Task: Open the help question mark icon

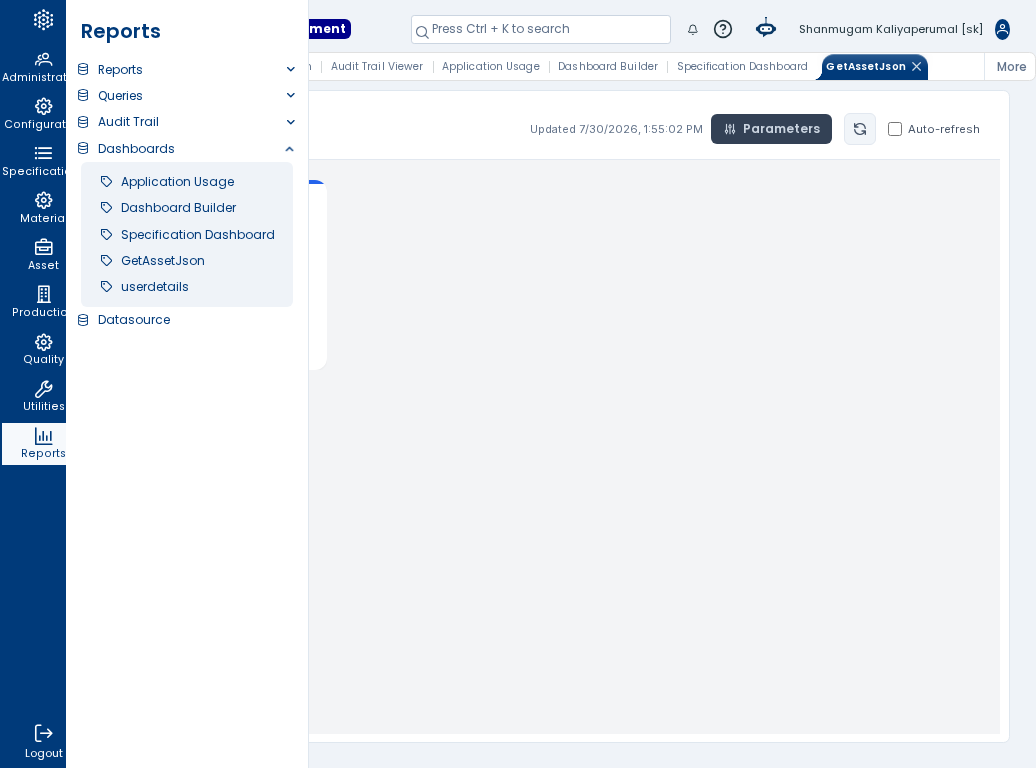Action: point(723,29)
